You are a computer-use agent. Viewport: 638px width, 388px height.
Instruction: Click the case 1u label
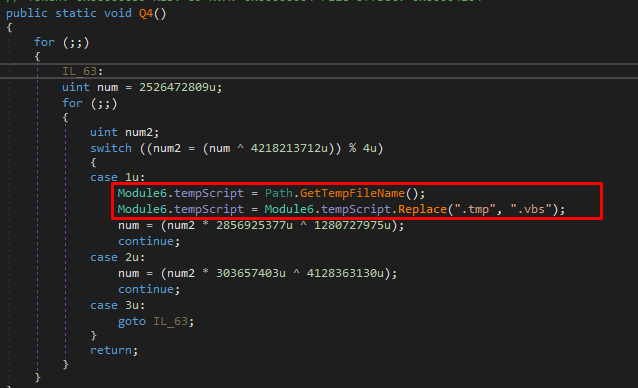pyautogui.click(x=117, y=177)
